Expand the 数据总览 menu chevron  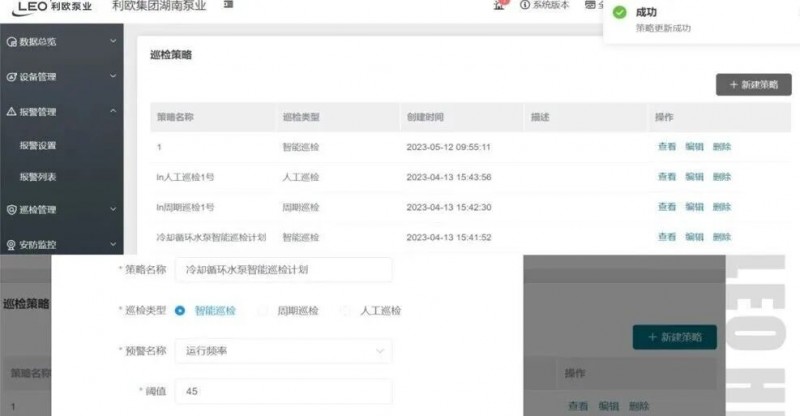point(113,42)
